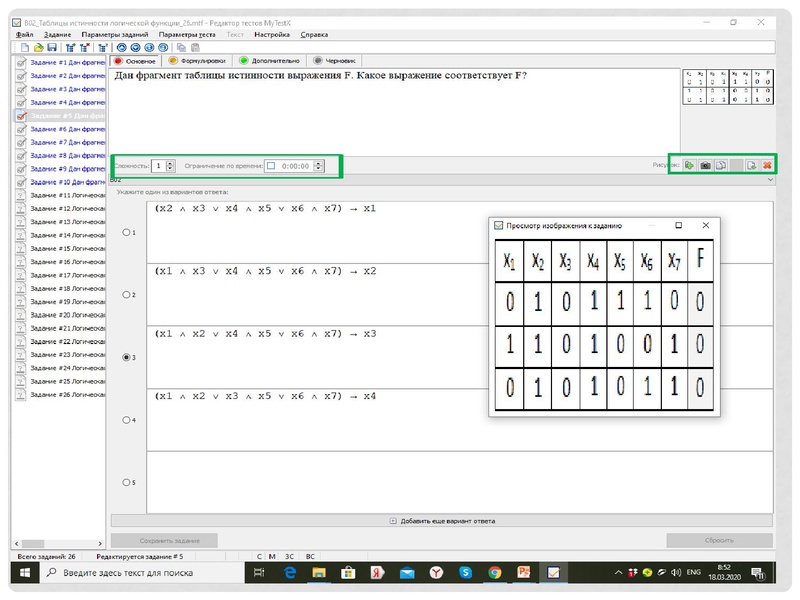Viewport: 800px width, 600px height.
Task: Click Добавить еще вариант ответа button
Action: [441, 521]
